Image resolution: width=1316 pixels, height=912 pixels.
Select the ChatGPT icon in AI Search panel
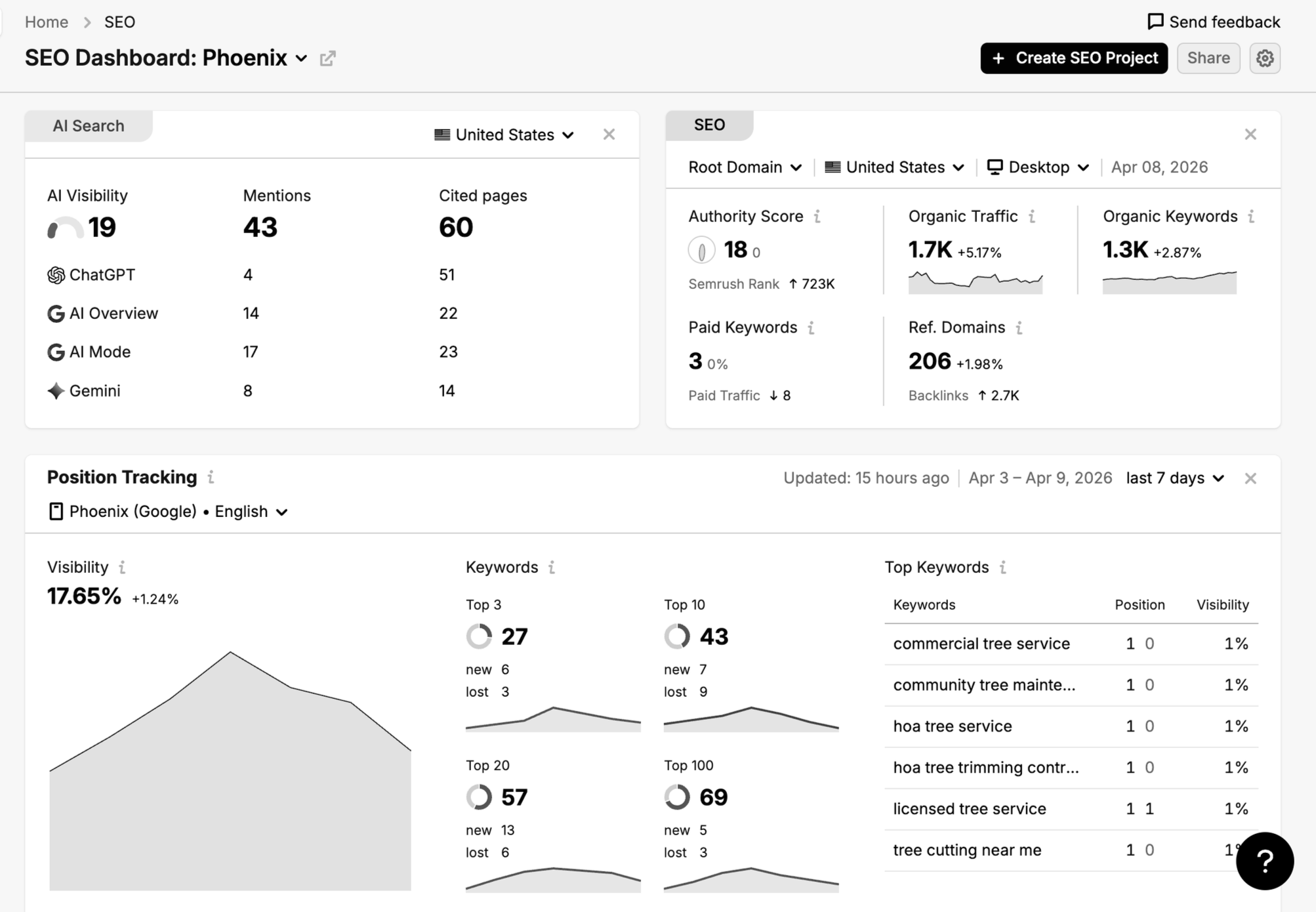pos(56,275)
